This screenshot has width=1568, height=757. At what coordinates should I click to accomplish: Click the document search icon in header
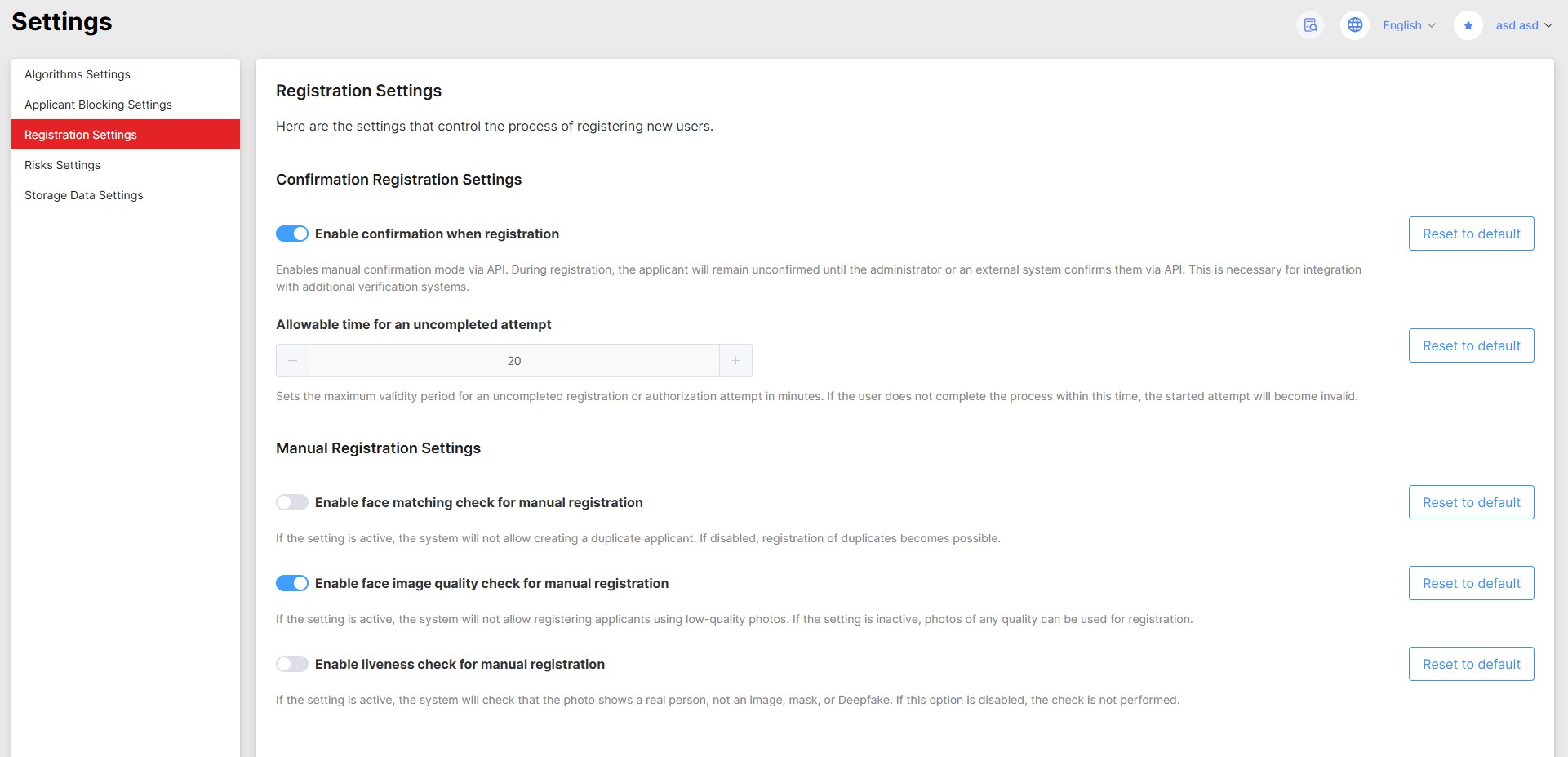click(x=1310, y=25)
